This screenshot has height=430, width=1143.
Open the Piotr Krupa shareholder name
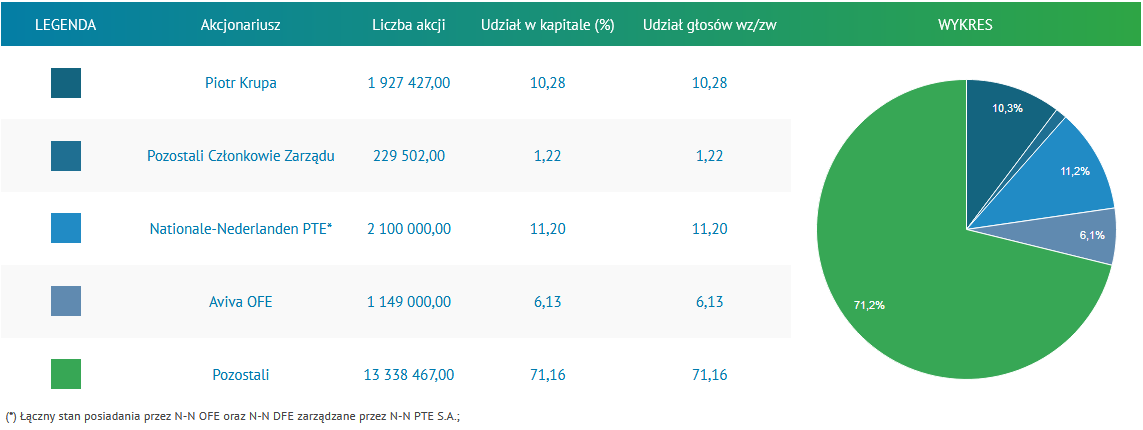241,83
